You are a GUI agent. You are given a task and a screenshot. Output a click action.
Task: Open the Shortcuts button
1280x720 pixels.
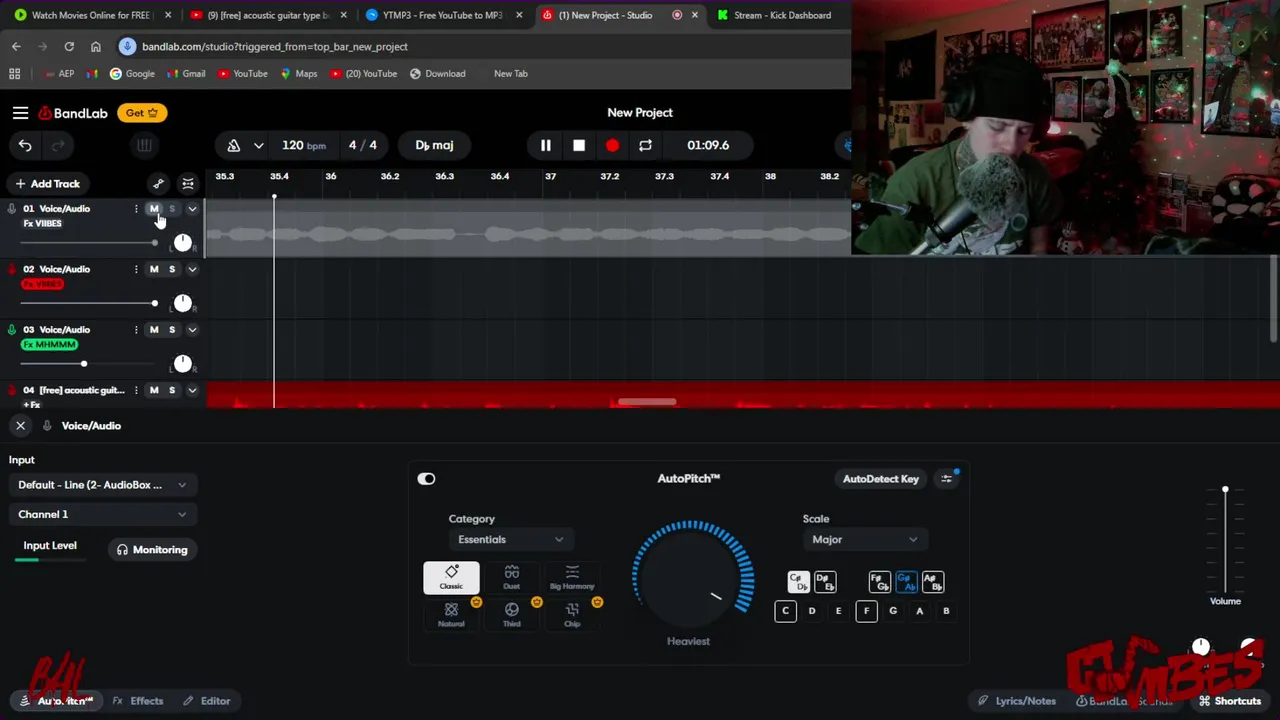coord(1230,701)
